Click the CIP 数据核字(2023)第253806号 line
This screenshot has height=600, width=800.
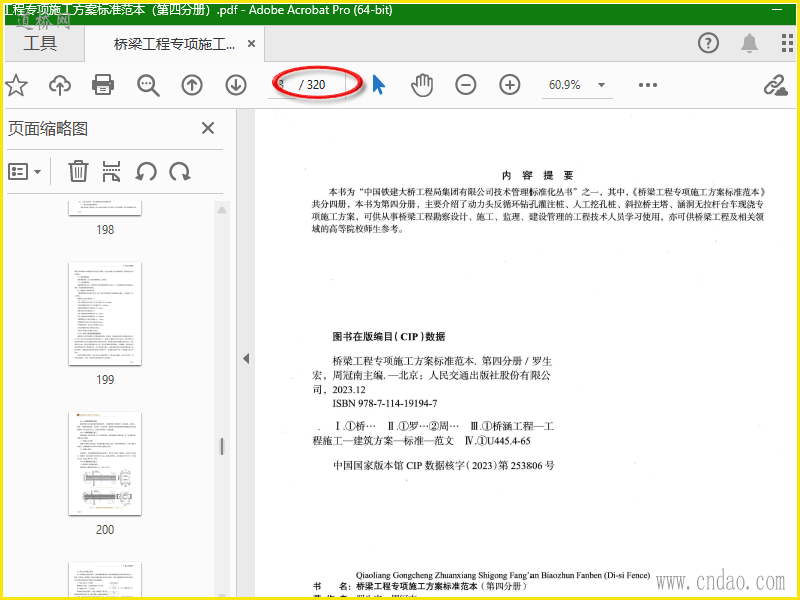(443, 466)
